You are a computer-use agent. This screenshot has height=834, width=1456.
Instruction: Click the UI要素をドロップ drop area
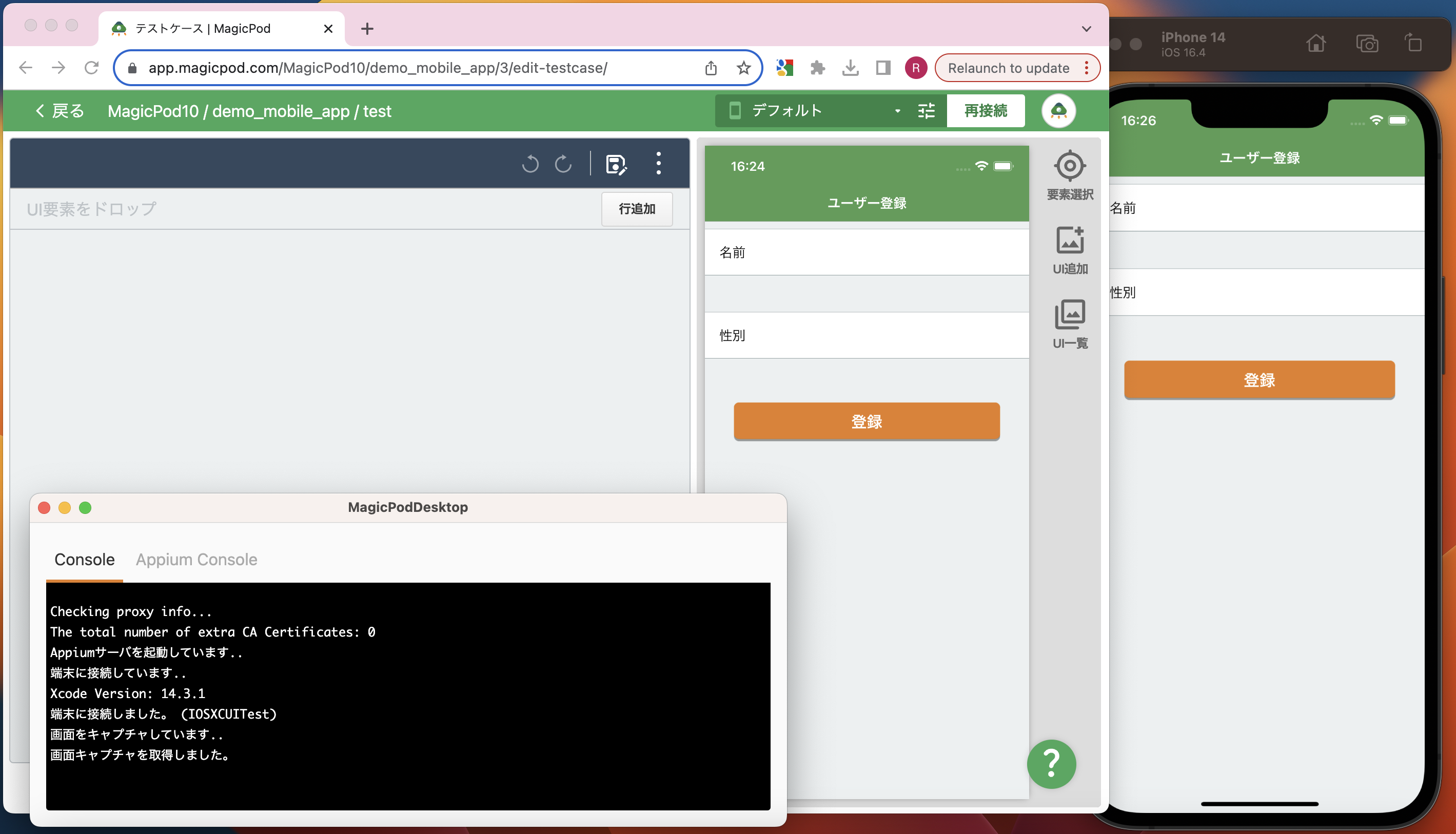[x=304, y=209]
